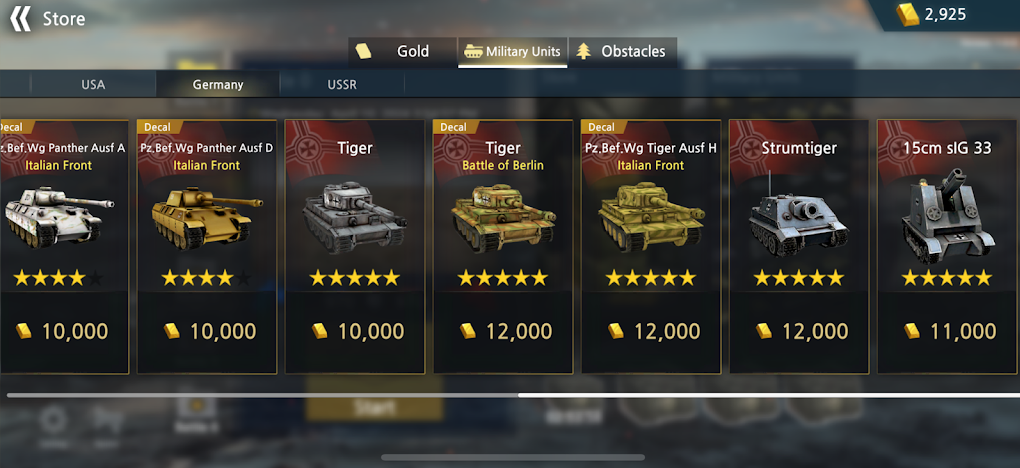Switch to the USA nation tab
1020x468 pixels.
(x=93, y=85)
